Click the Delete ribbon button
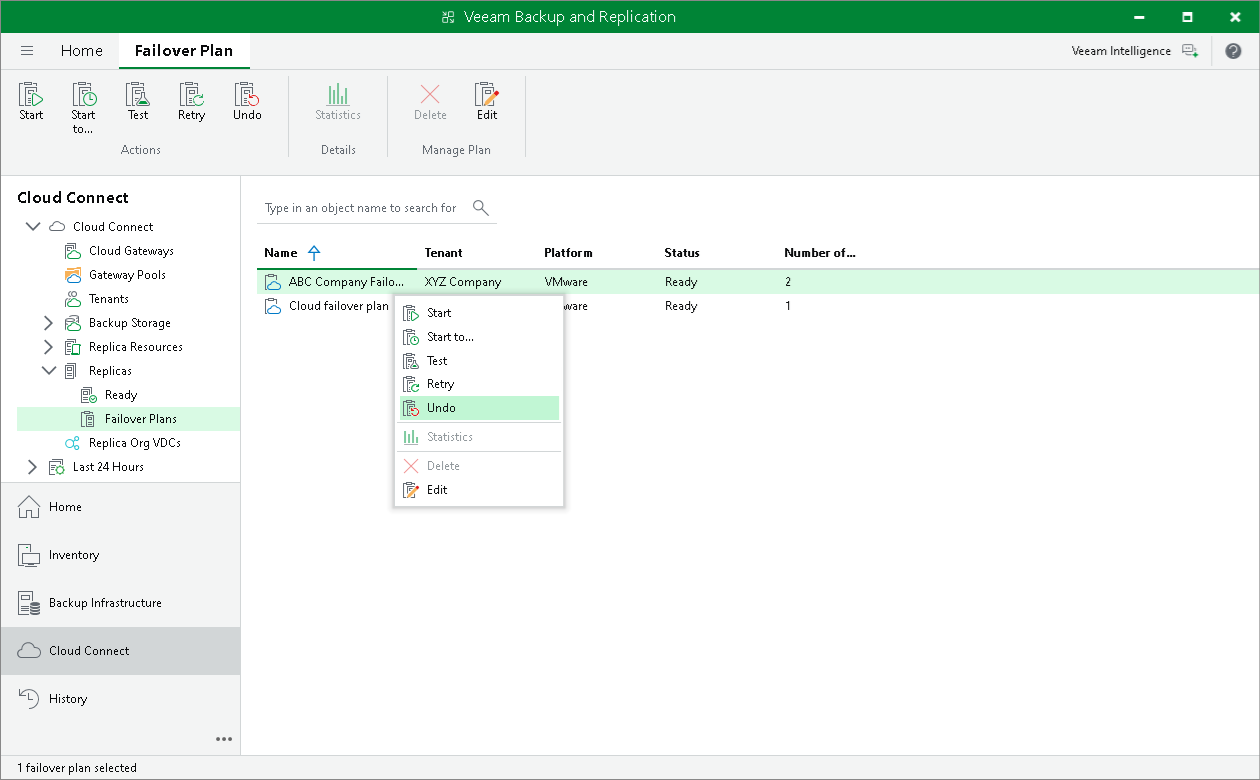Viewport: 1260px width, 780px height. 430,102
